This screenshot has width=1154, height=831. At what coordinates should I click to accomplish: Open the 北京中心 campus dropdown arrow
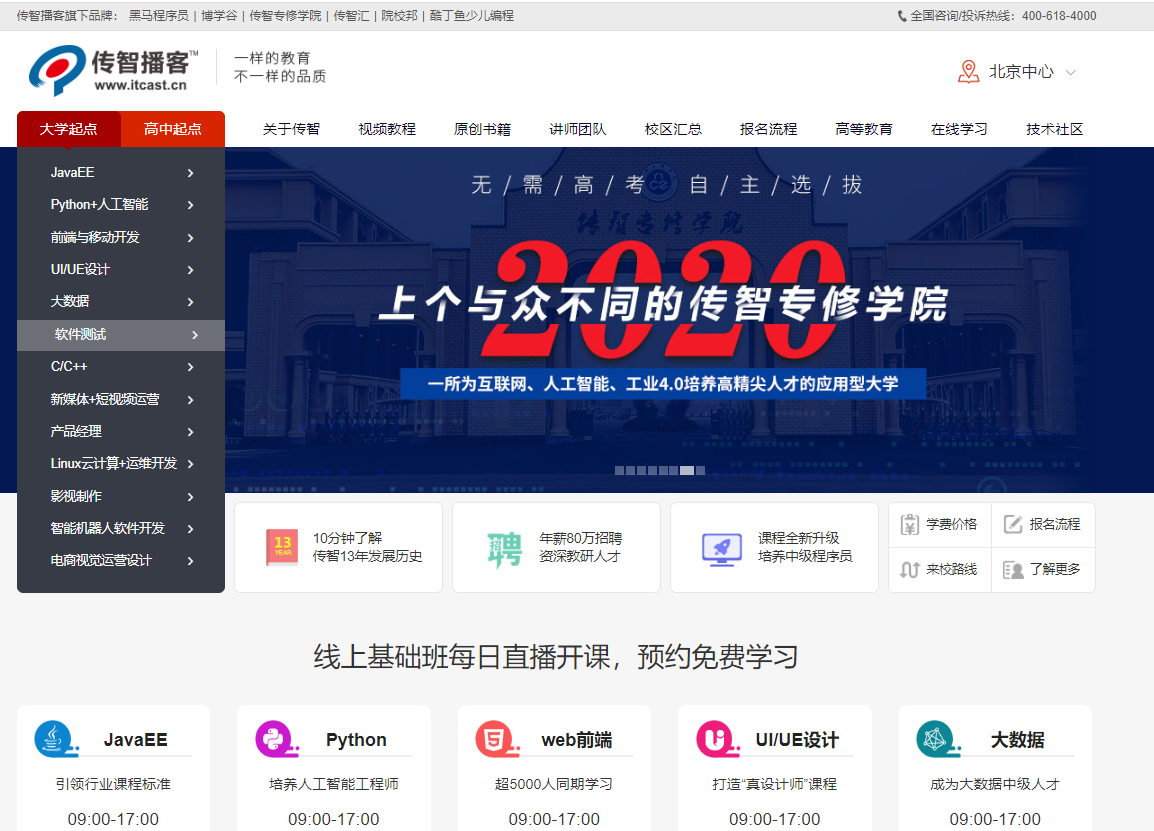pos(1071,72)
